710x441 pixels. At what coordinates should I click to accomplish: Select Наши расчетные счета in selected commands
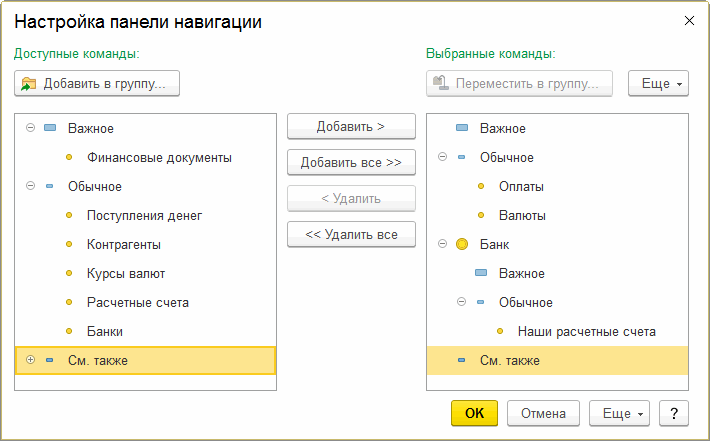click(x=586, y=331)
